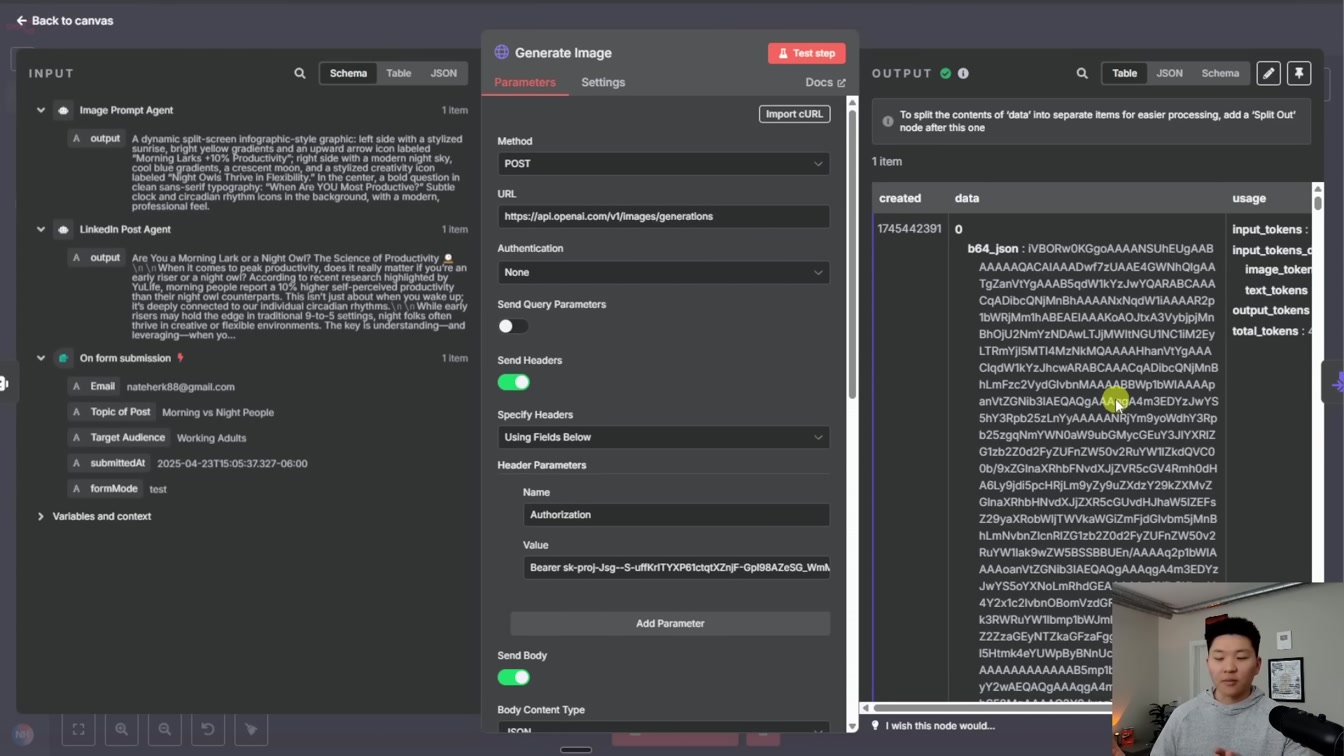Open the Body Content Type dropdown
Image resolution: width=1344 pixels, height=756 pixels.
(664, 731)
